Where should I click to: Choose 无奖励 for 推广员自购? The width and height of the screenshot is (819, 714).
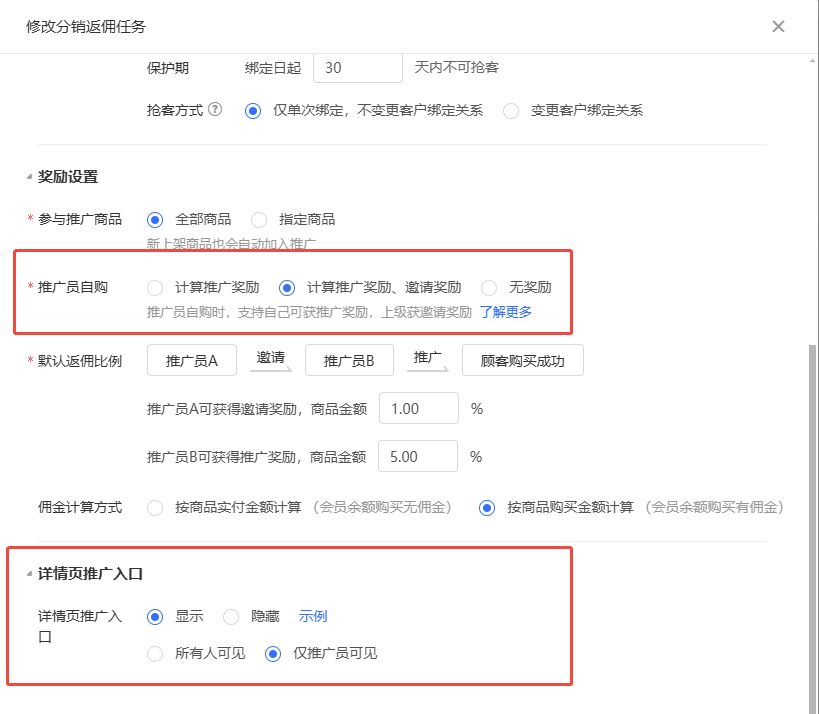pyautogui.click(x=489, y=287)
